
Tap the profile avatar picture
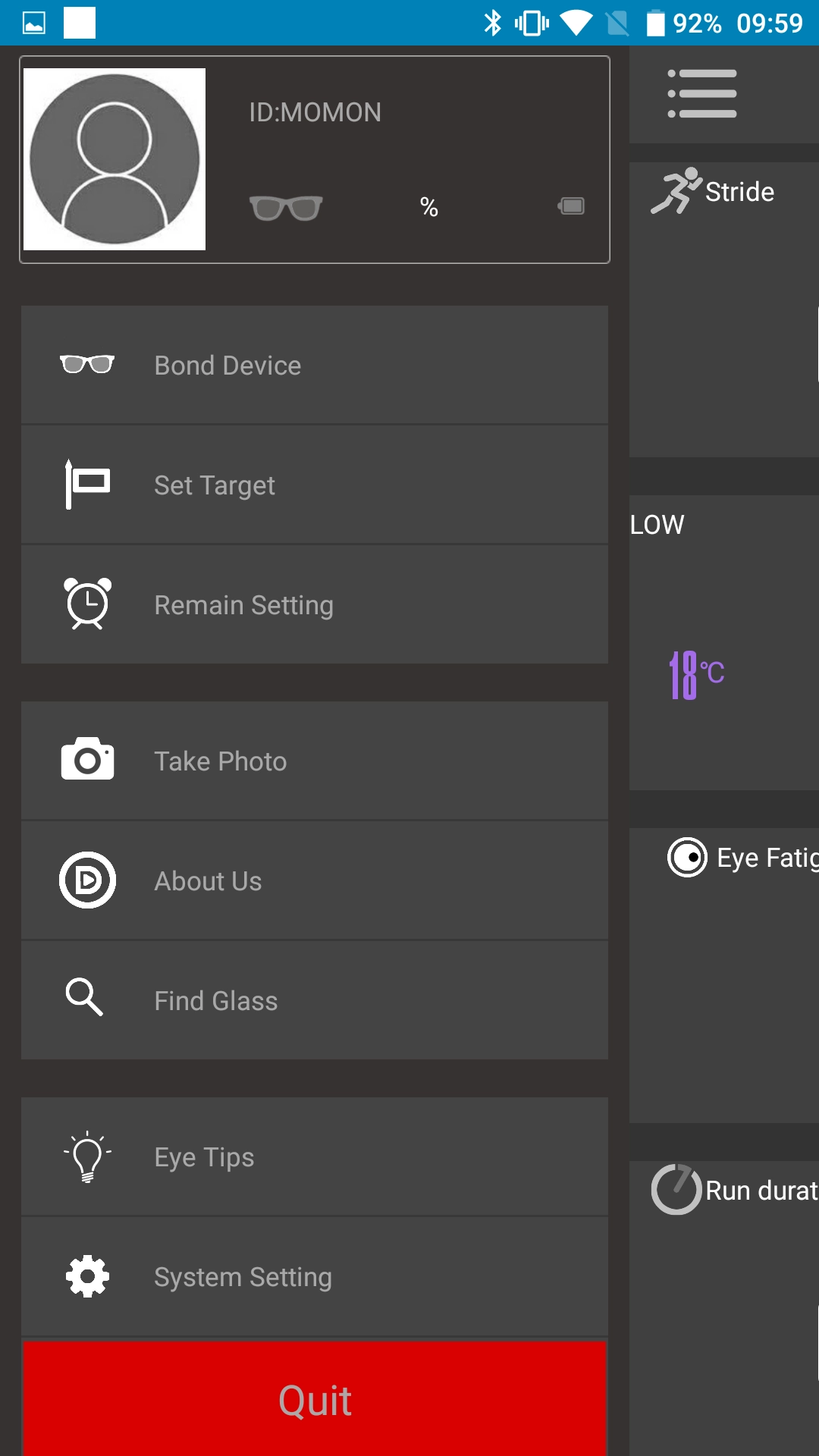click(x=115, y=159)
